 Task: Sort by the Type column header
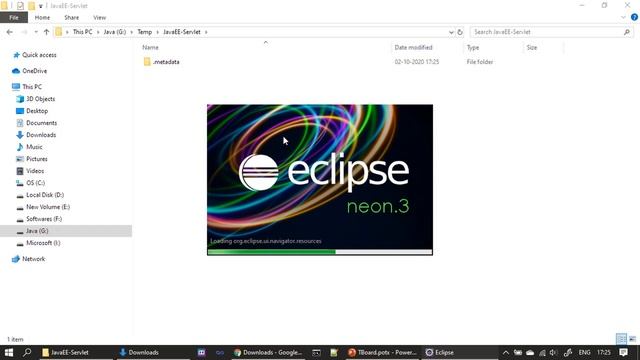coord(473,47)
